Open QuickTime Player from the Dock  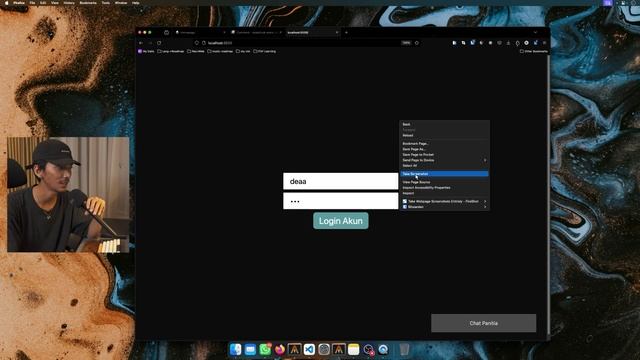[x=383, y=349]
